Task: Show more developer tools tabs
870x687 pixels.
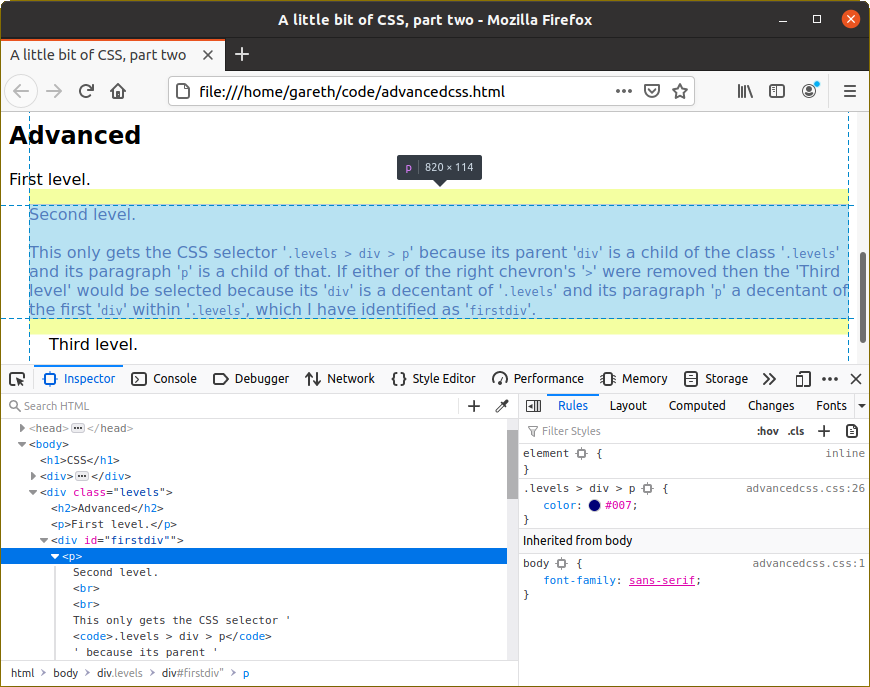Action: tap(769, 379)
